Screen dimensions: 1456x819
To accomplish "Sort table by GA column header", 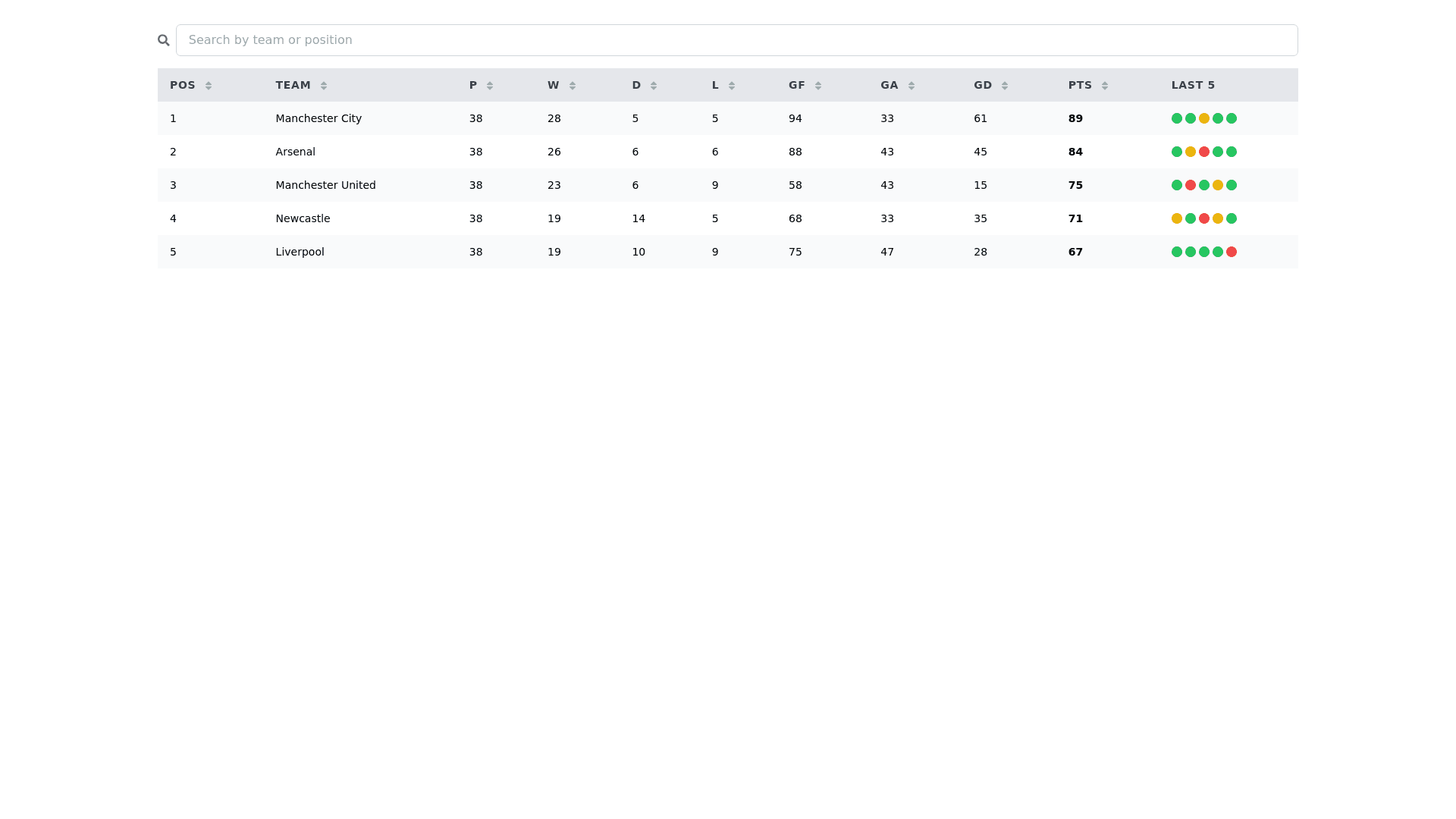I will pos(890,85).
